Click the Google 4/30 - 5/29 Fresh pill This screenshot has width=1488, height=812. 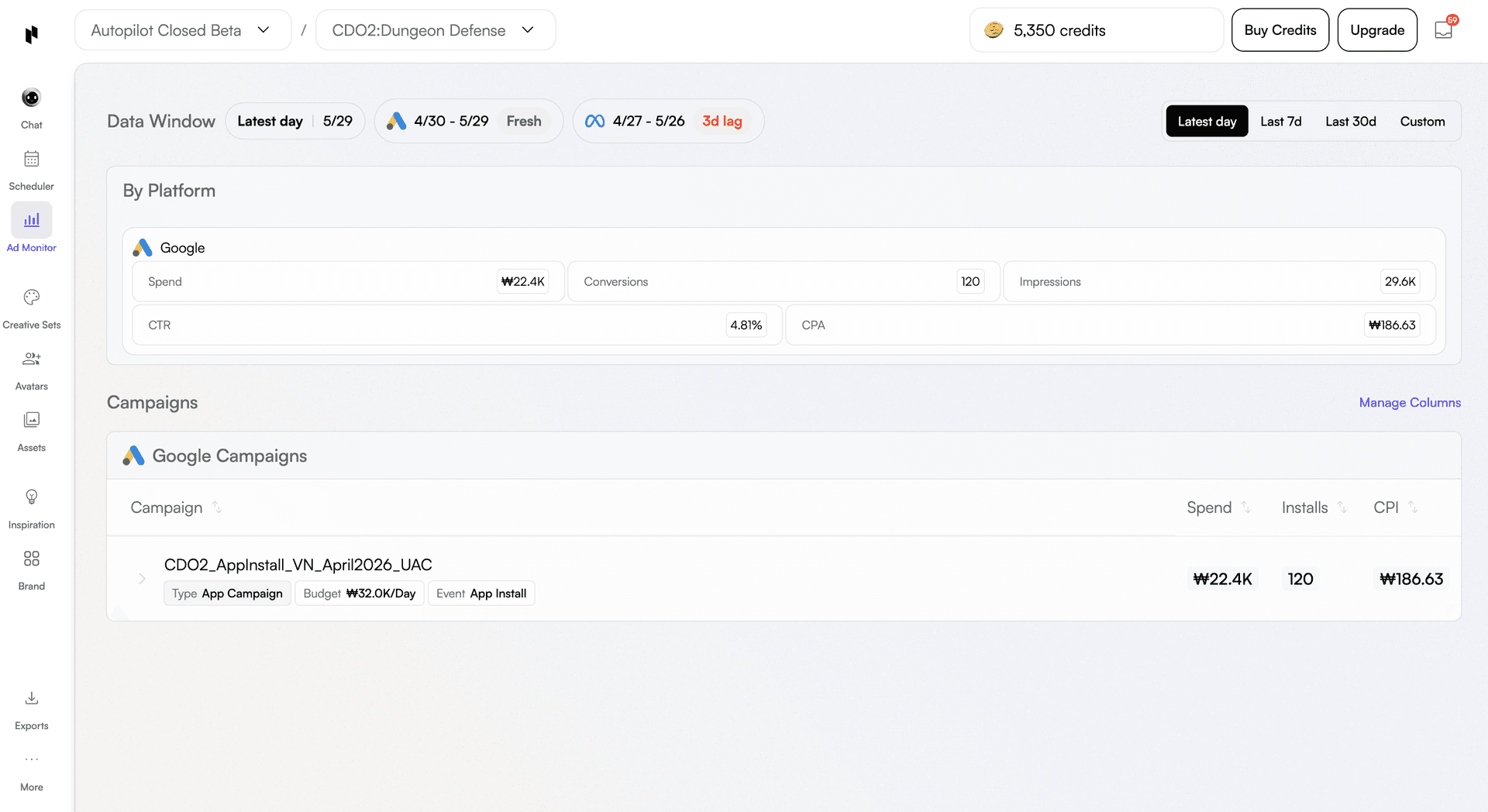(469, 121)
